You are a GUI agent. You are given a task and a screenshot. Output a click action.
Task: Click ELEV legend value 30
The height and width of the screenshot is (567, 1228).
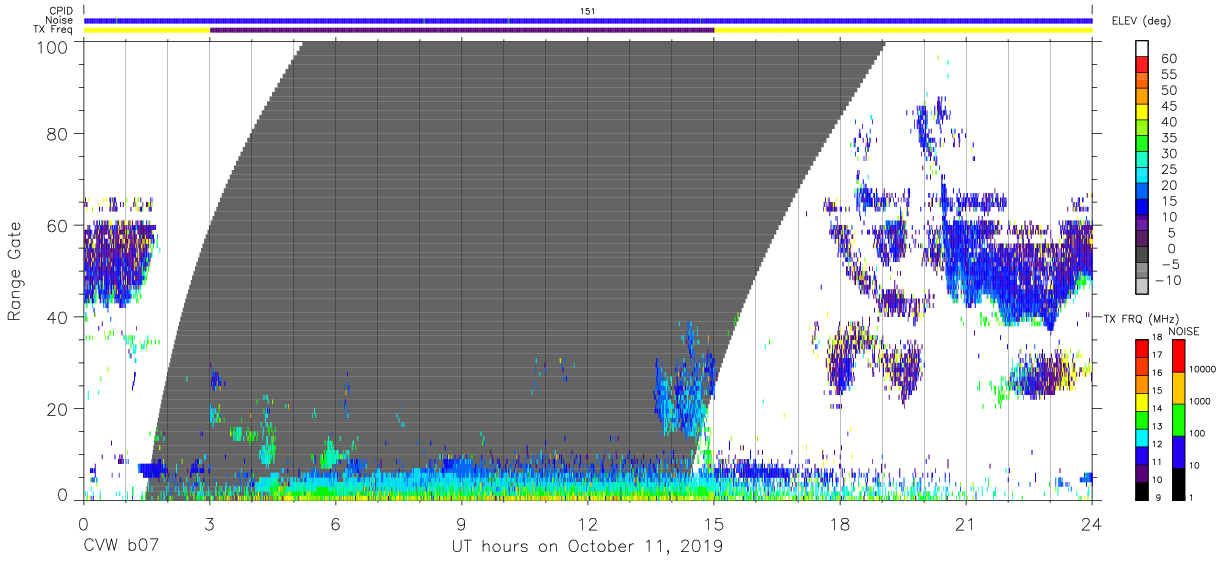pyautogui.click(x=1169, y=154)
